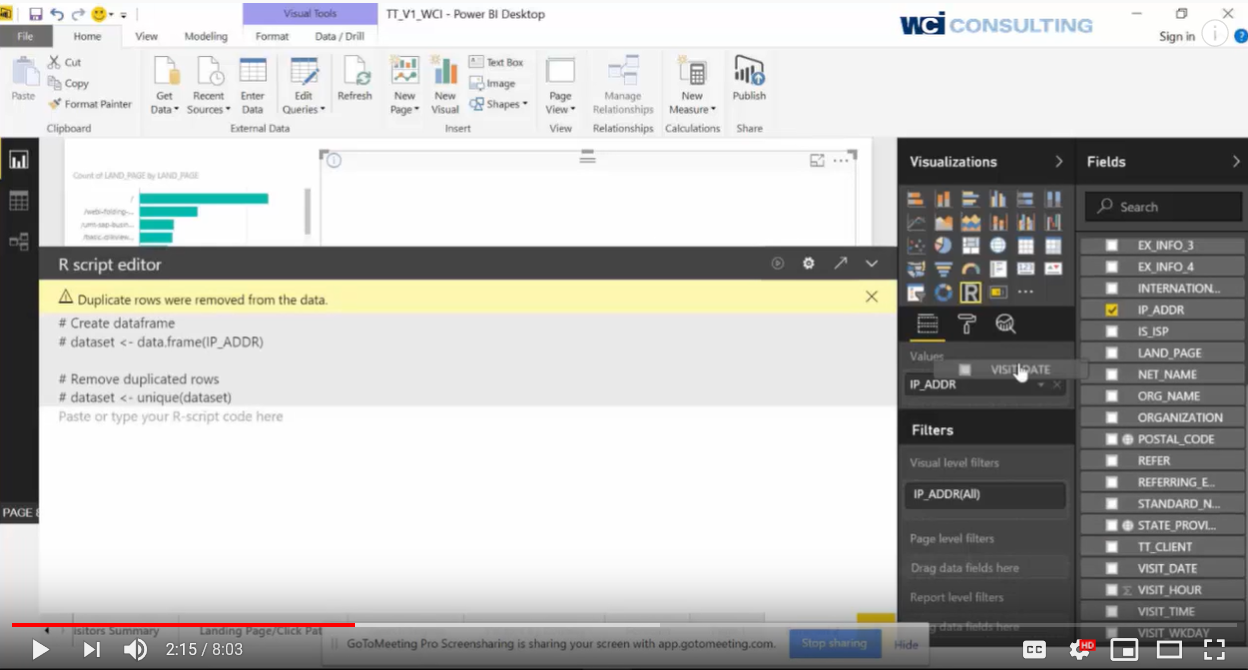
Task: Switch to the View ribbon tab
Action: click(x=146, y=36)
